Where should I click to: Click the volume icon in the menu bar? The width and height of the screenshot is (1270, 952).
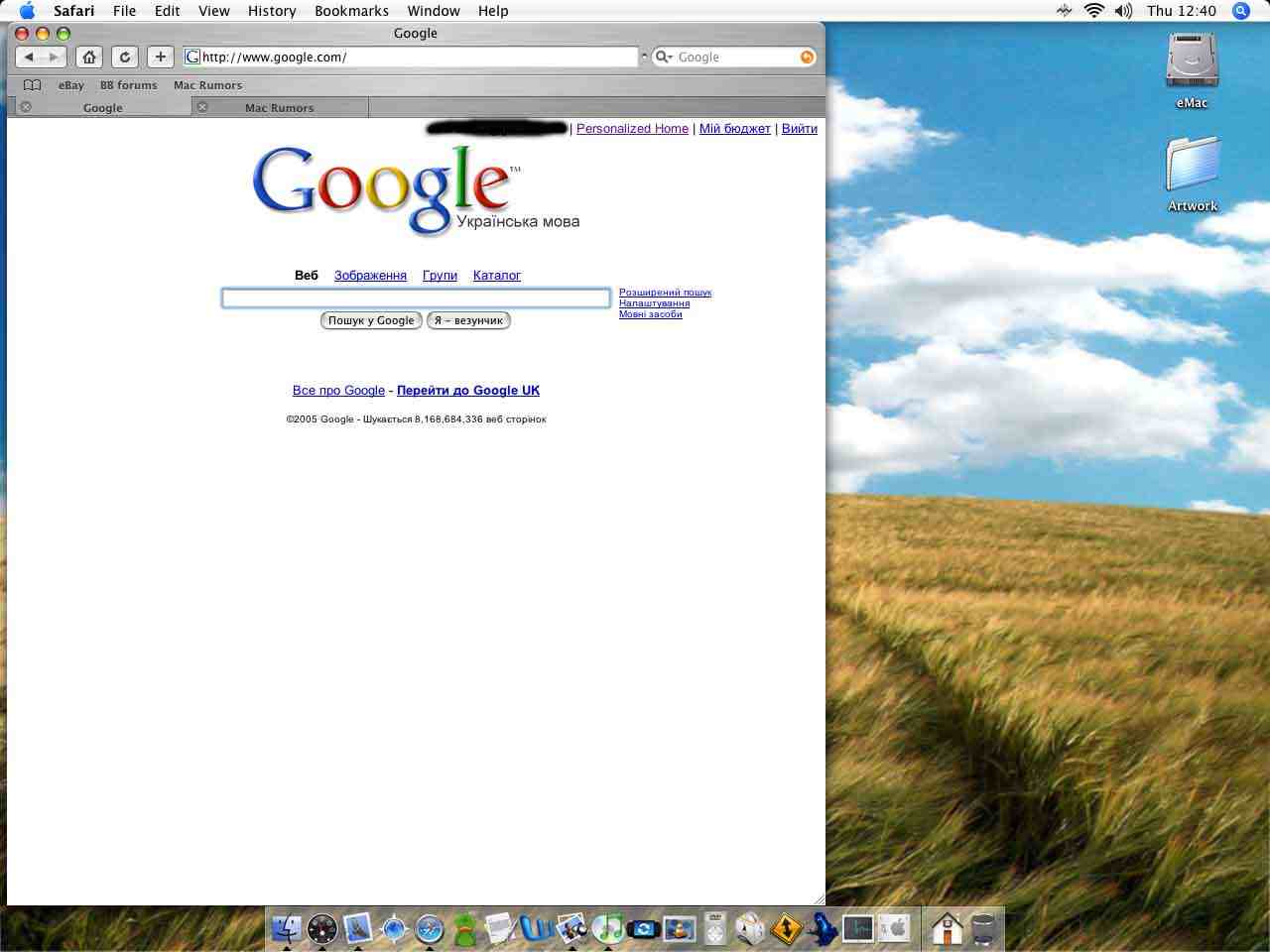click(x=1123, y=11)
